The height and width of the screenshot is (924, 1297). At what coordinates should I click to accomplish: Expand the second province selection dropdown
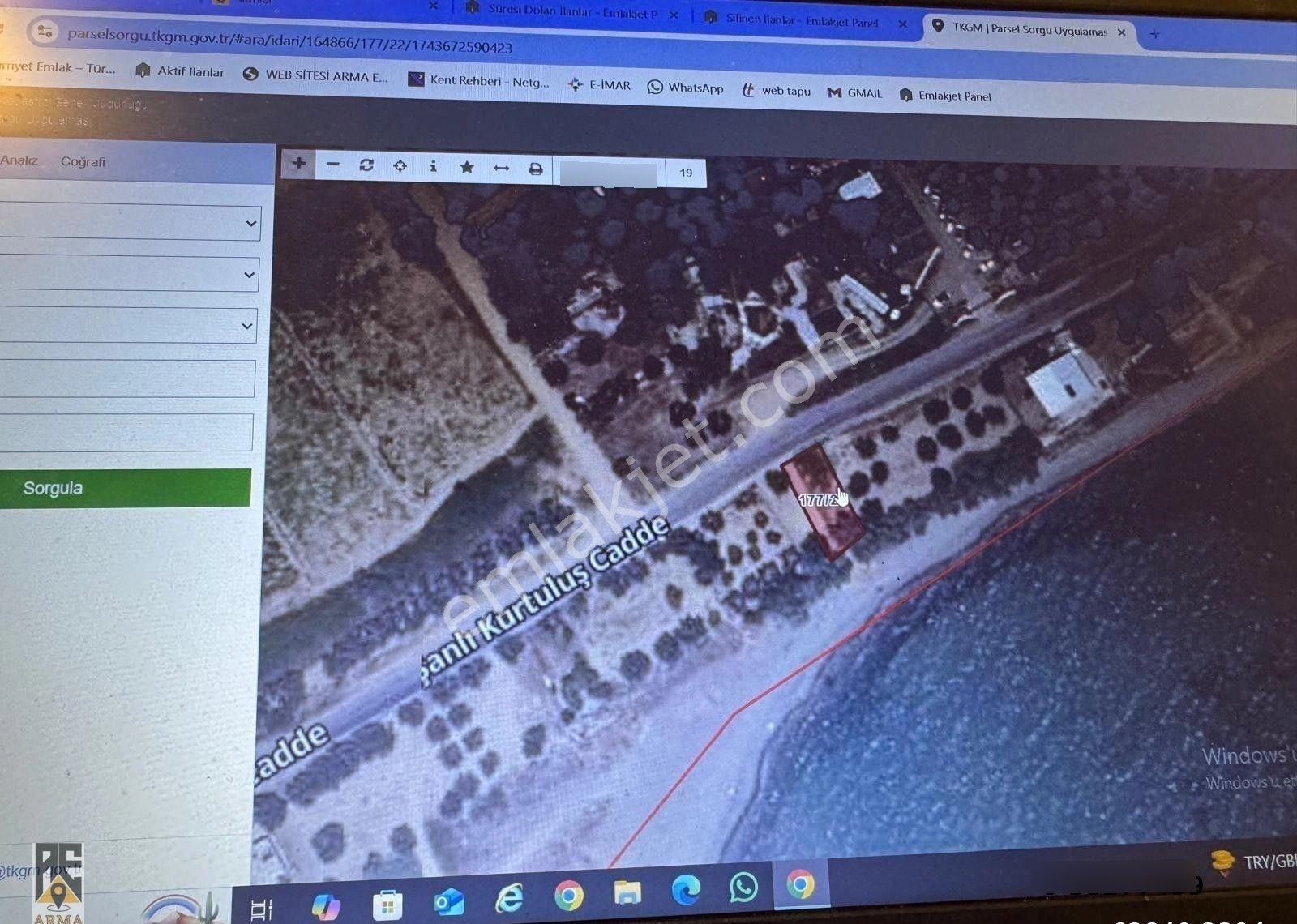tap(249, 275)
